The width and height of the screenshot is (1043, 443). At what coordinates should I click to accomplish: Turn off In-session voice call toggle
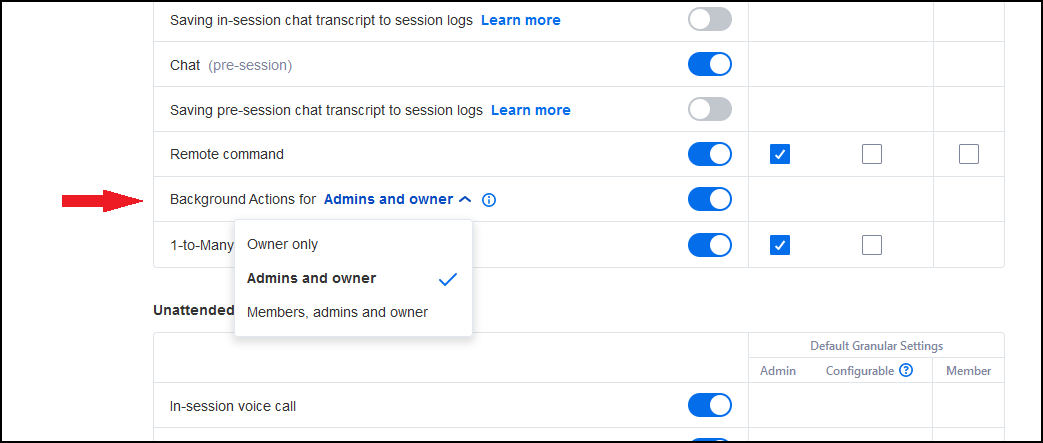710,405
